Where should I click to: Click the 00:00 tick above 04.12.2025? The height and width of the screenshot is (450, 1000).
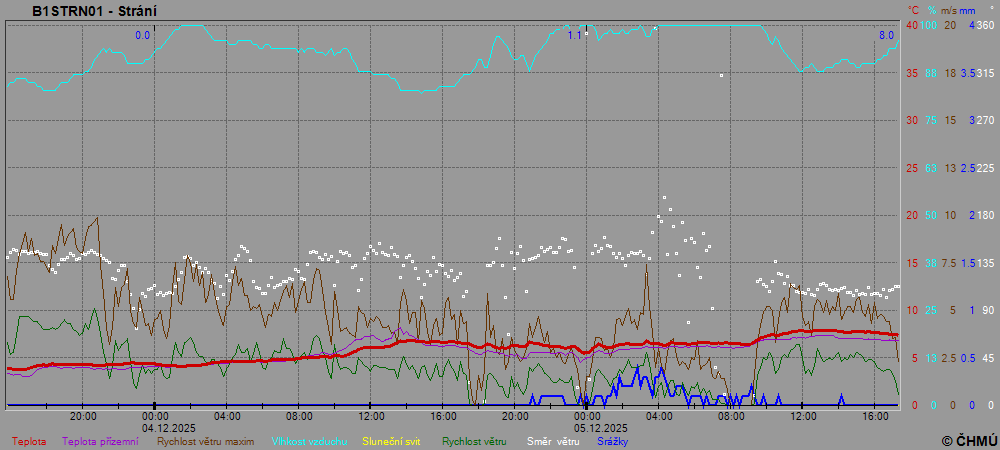[x=155, y=415]
